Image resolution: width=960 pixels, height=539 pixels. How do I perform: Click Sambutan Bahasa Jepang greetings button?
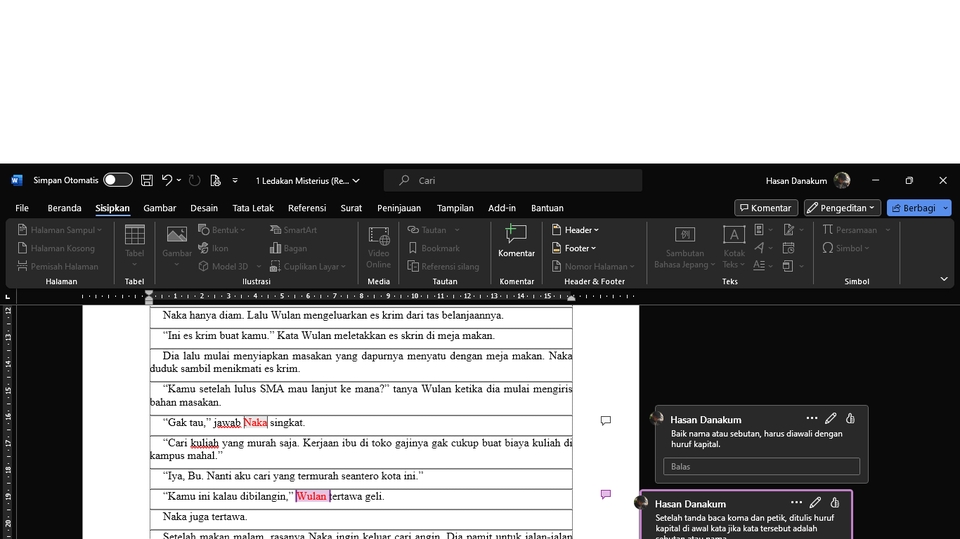pyautogui.click(x=684, y=246)
